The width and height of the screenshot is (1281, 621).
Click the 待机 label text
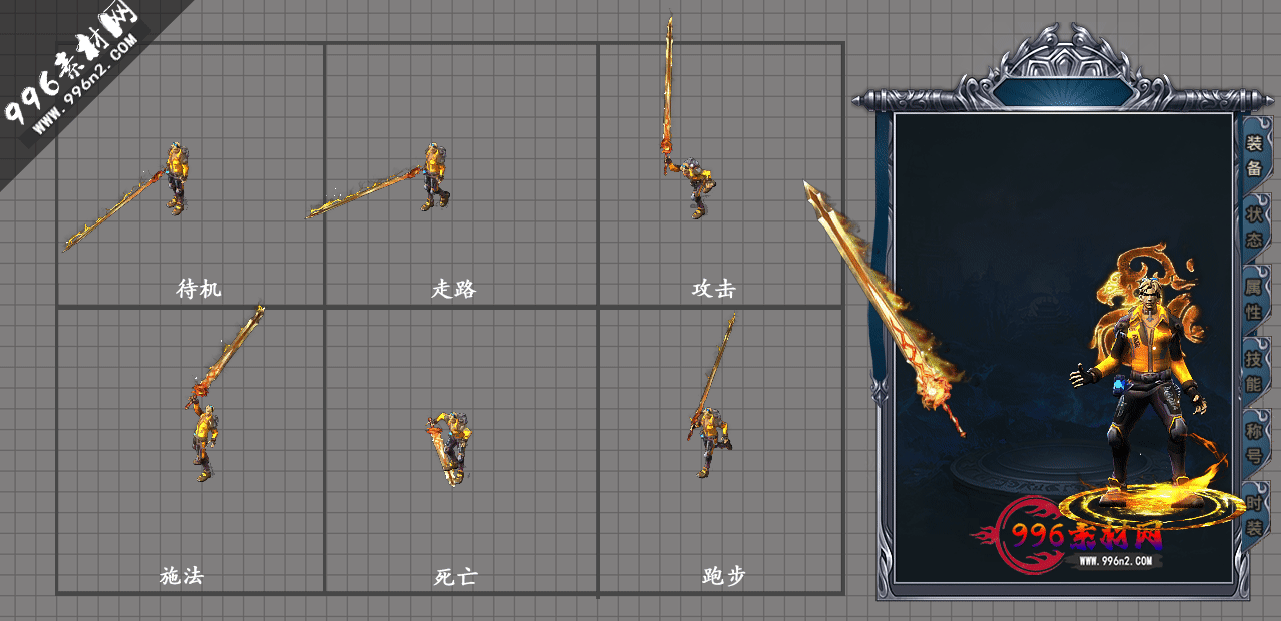point(198,289)
